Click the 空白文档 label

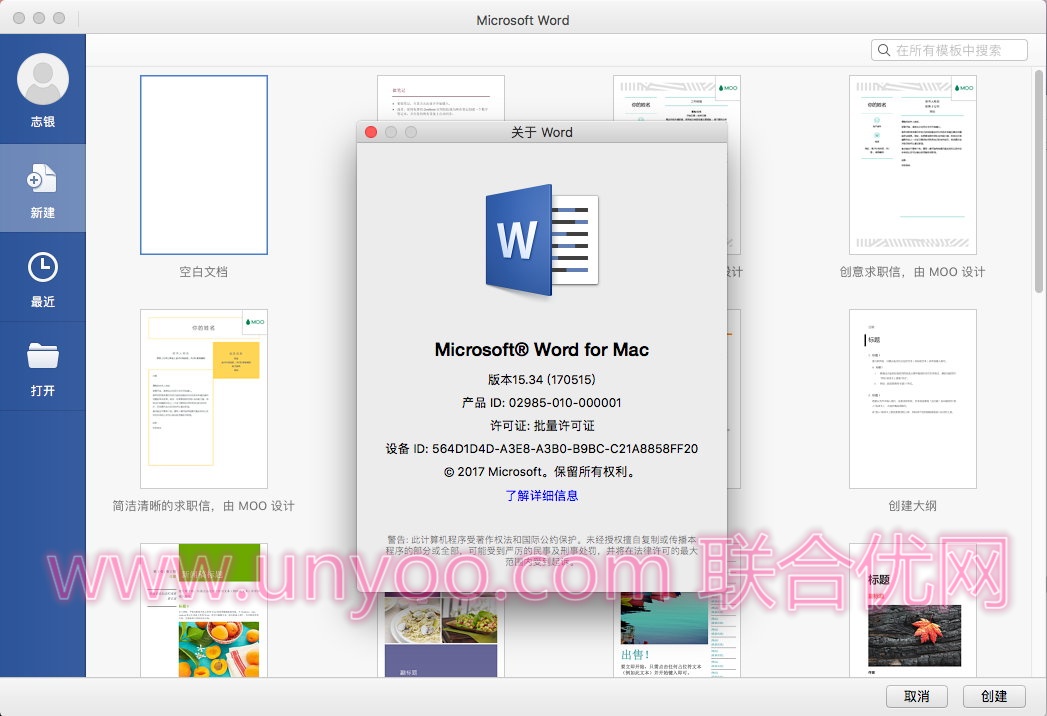pyautogui.click(x=204, y=272)
